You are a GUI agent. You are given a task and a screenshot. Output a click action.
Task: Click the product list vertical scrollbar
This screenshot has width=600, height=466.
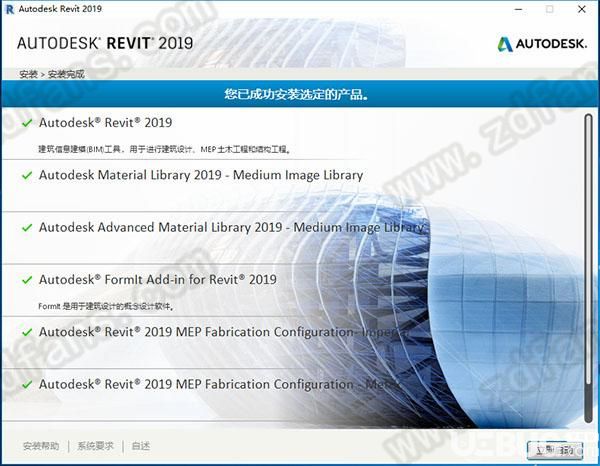(589, 268)
